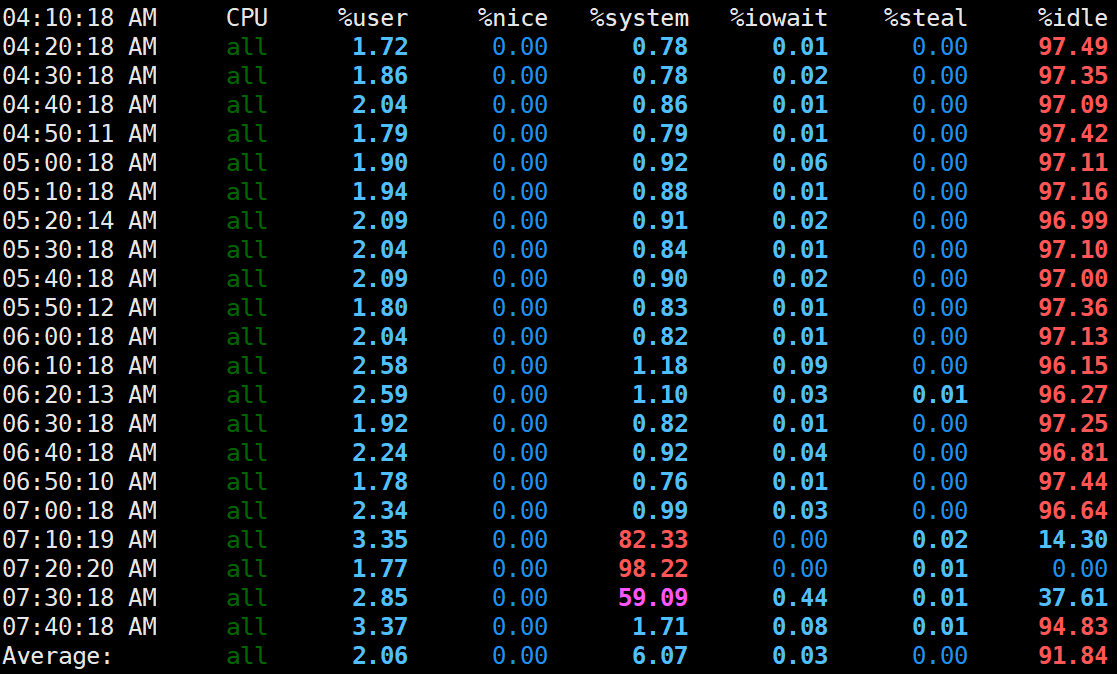The height and width of the screenshot is (674, 1117).
Task: Click the 07:20:20 AM timestamp
Action: pyautogui.click(x=80, y=569)
